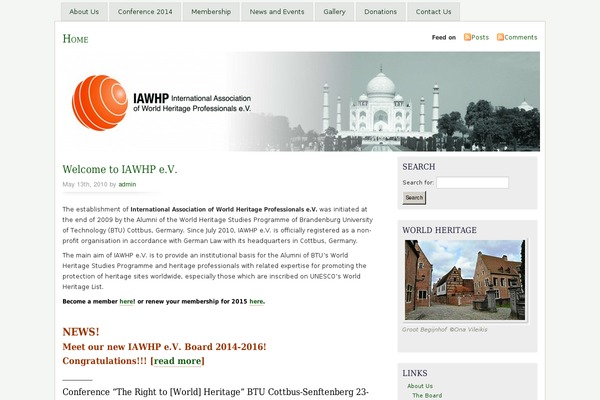
Task: Open the Comments feed link
Action: [521, 38]
